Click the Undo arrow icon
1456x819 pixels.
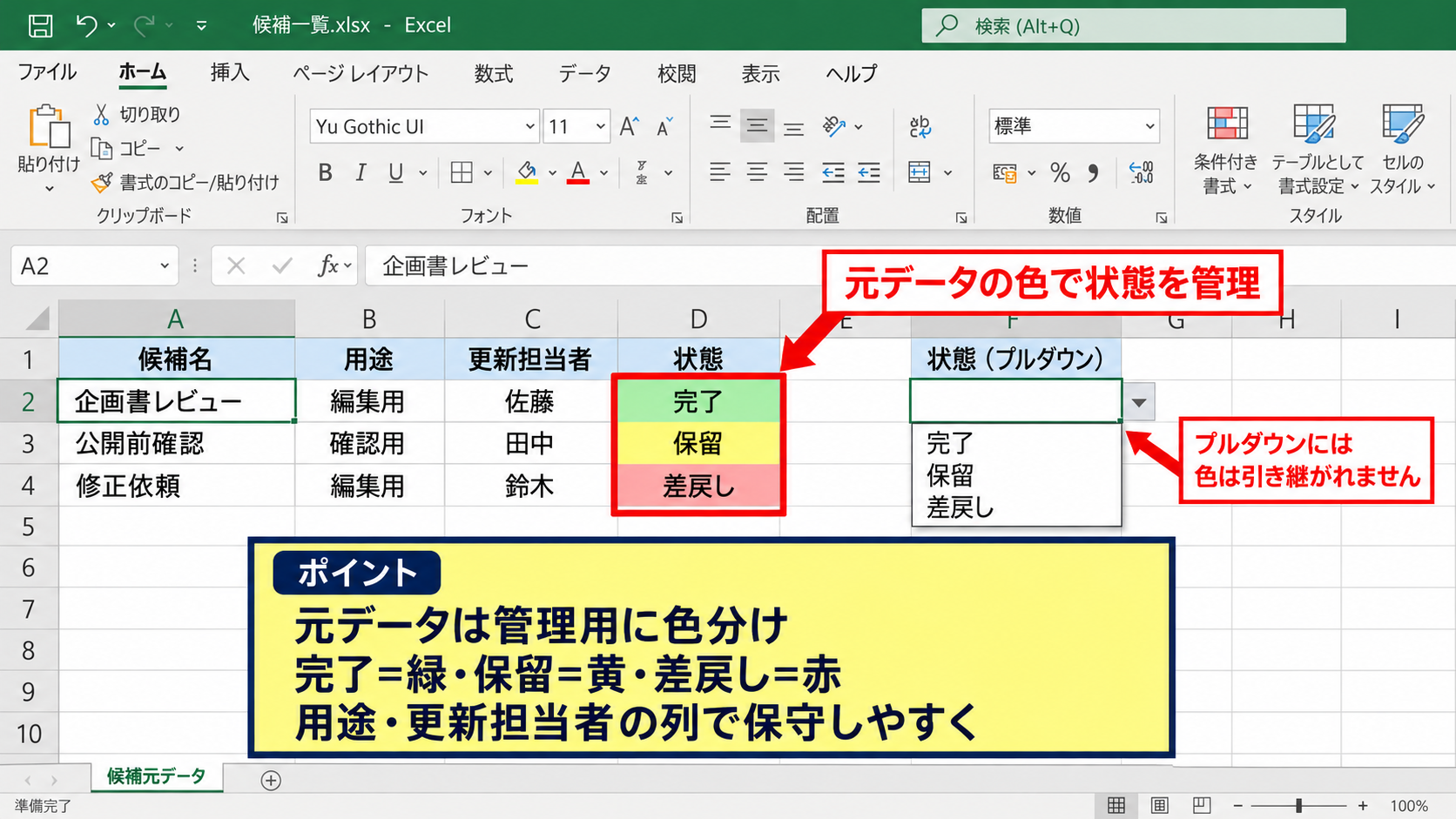pos(86,25)
